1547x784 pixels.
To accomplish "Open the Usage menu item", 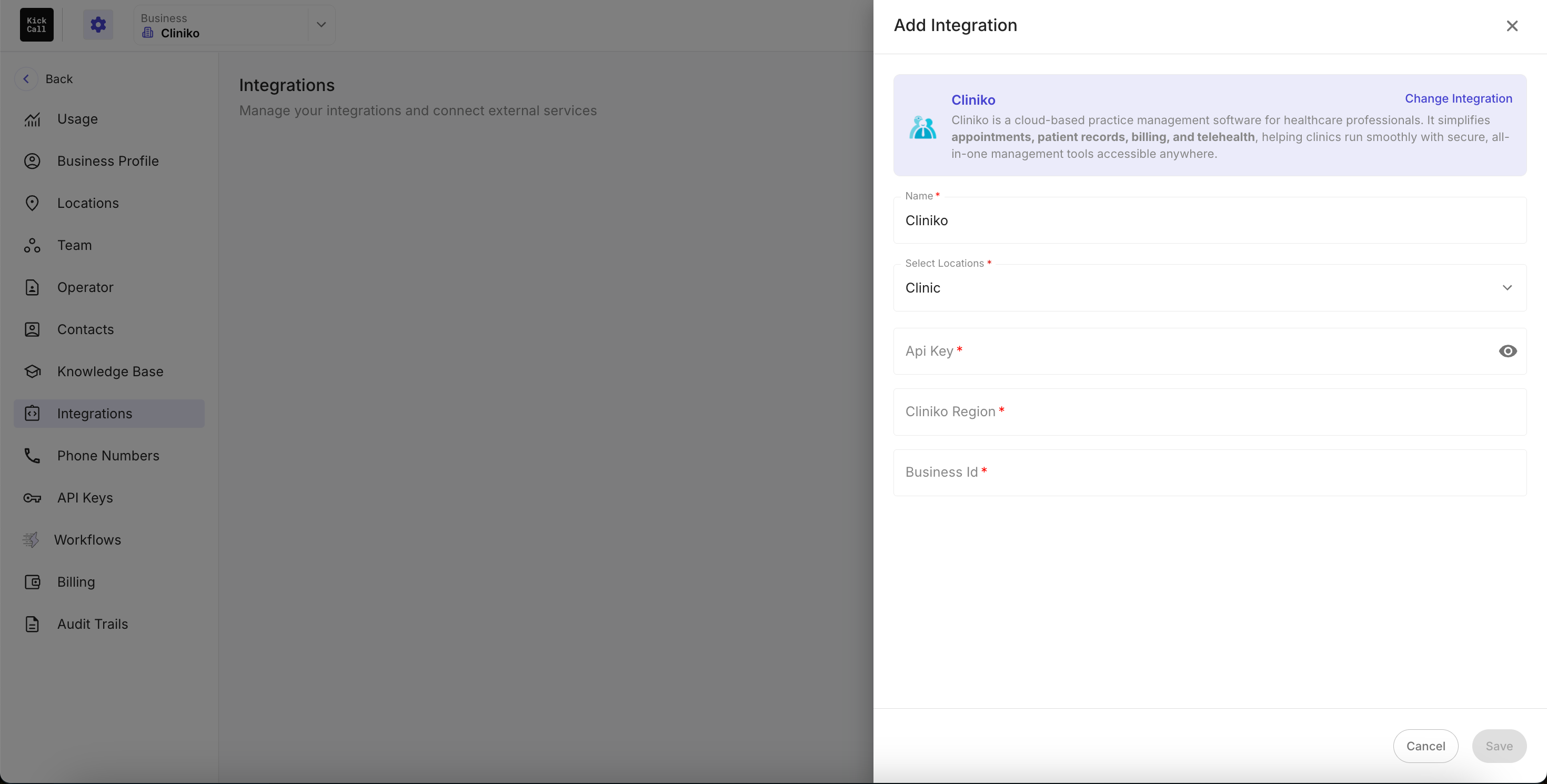I will (x=109, y=119).
